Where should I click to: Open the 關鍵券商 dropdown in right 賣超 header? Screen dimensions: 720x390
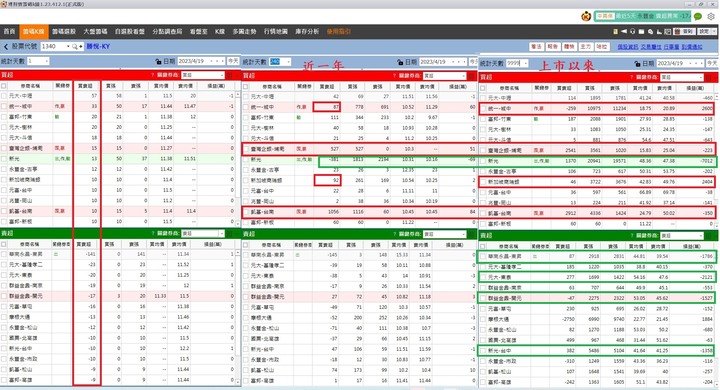pos(682,235)
